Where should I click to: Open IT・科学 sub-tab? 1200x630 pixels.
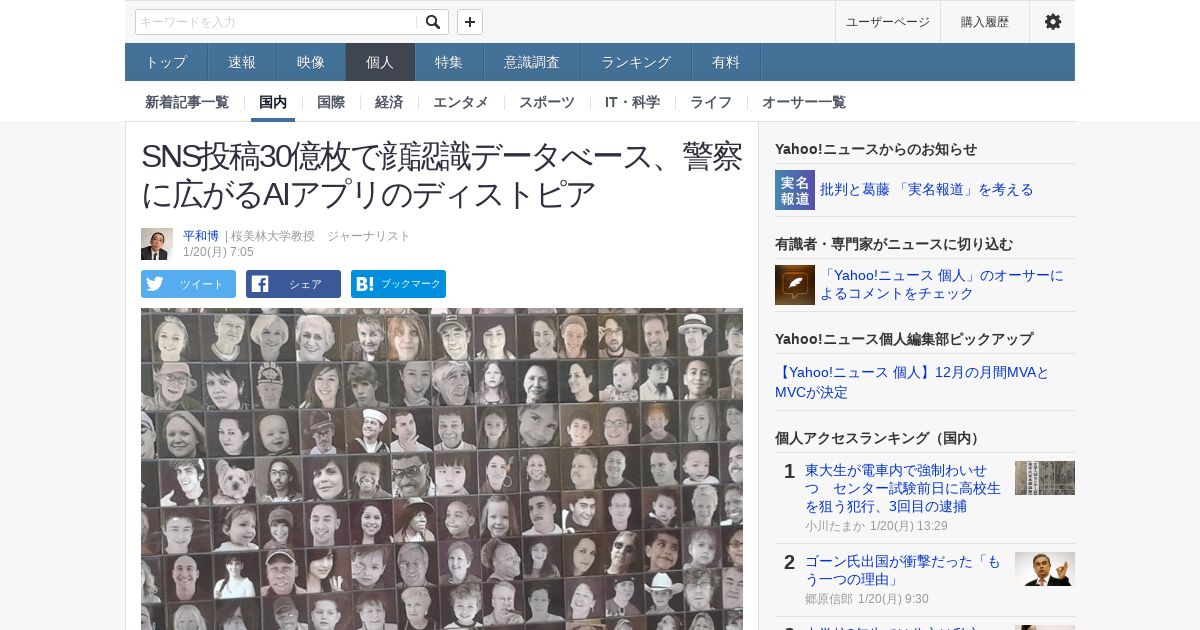tap(632, 102)
